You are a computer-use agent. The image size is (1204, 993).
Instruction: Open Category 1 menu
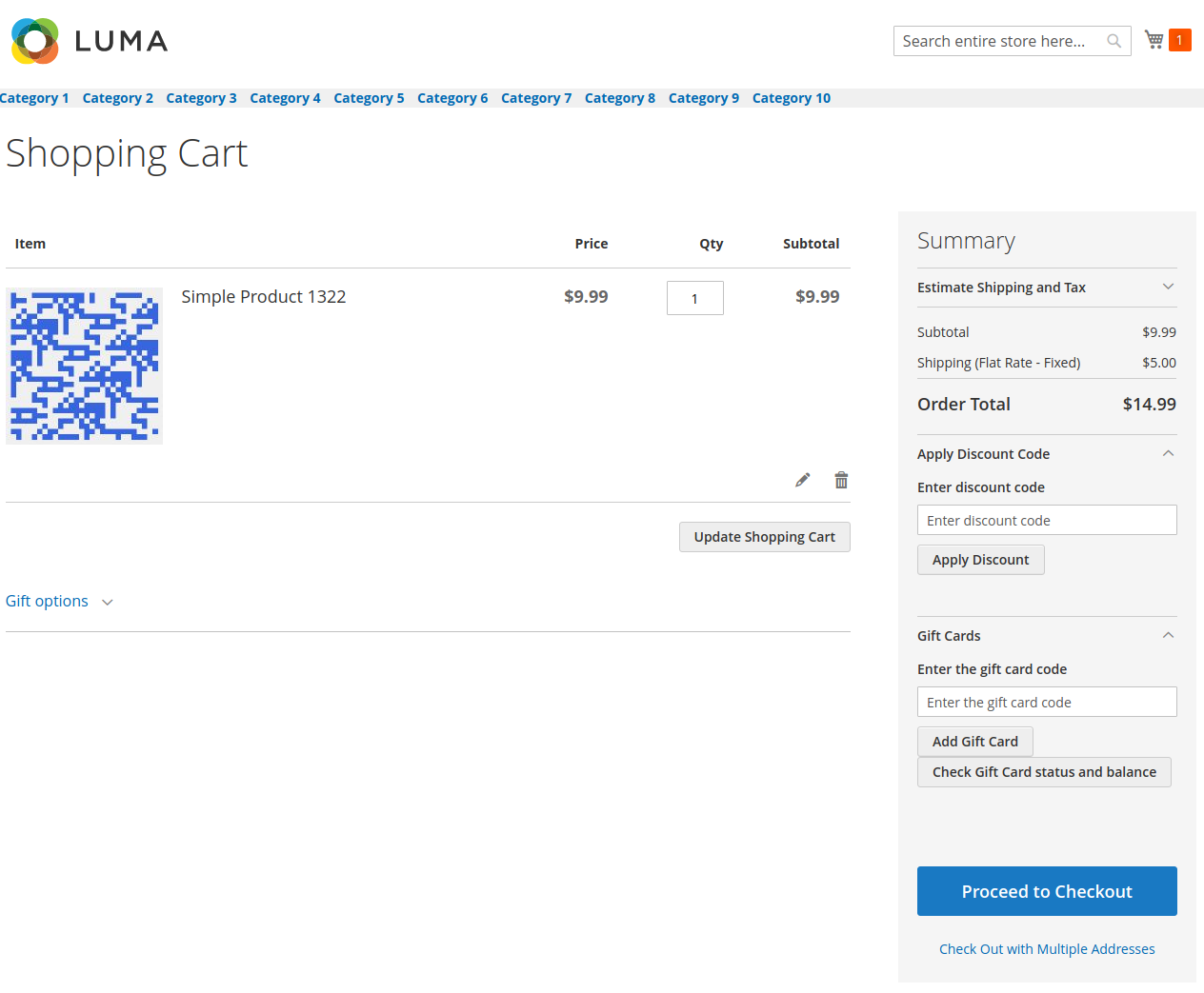[x=34, y=98]
